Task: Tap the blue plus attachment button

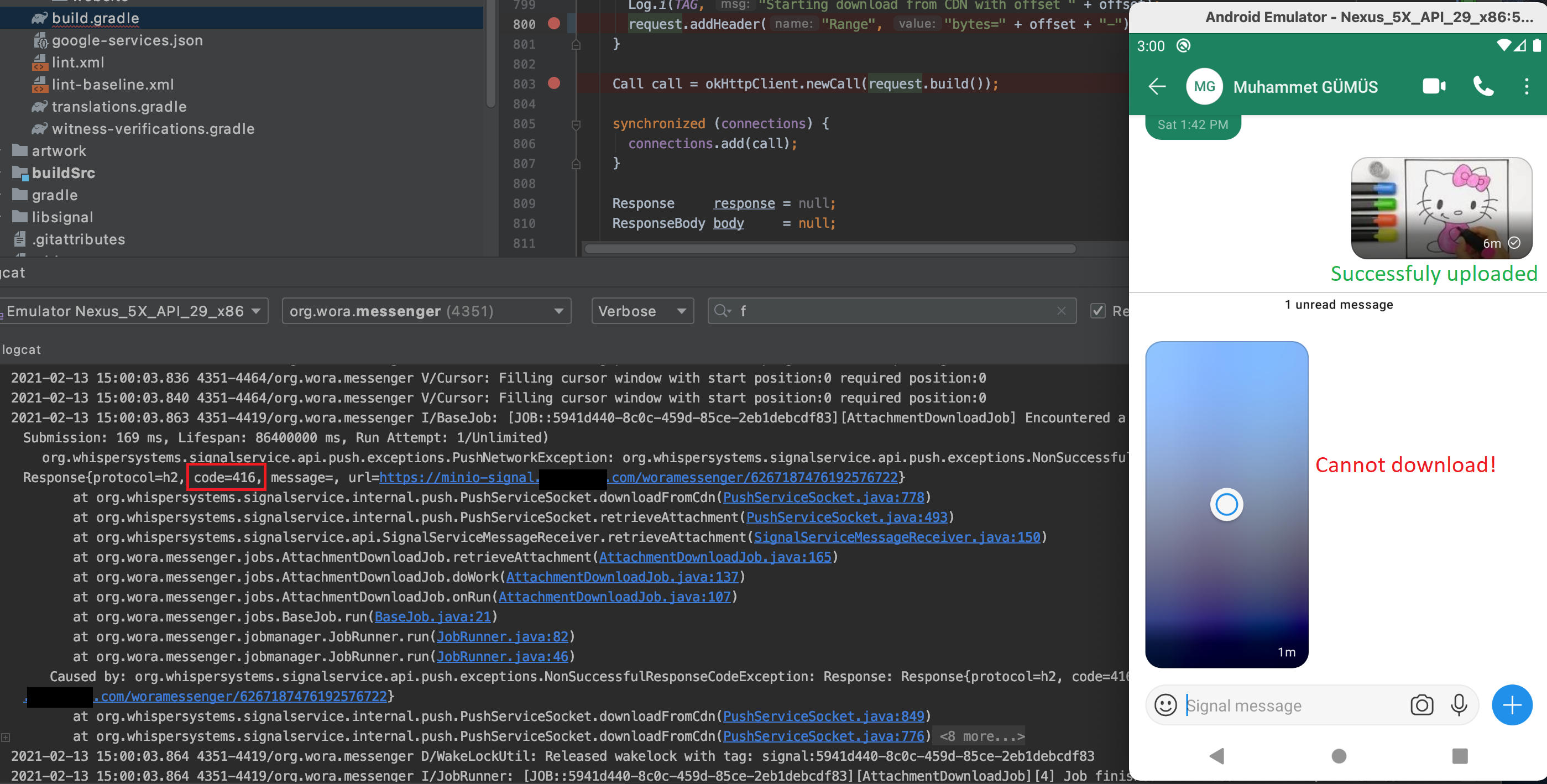Action: (x=1512, y=705)
